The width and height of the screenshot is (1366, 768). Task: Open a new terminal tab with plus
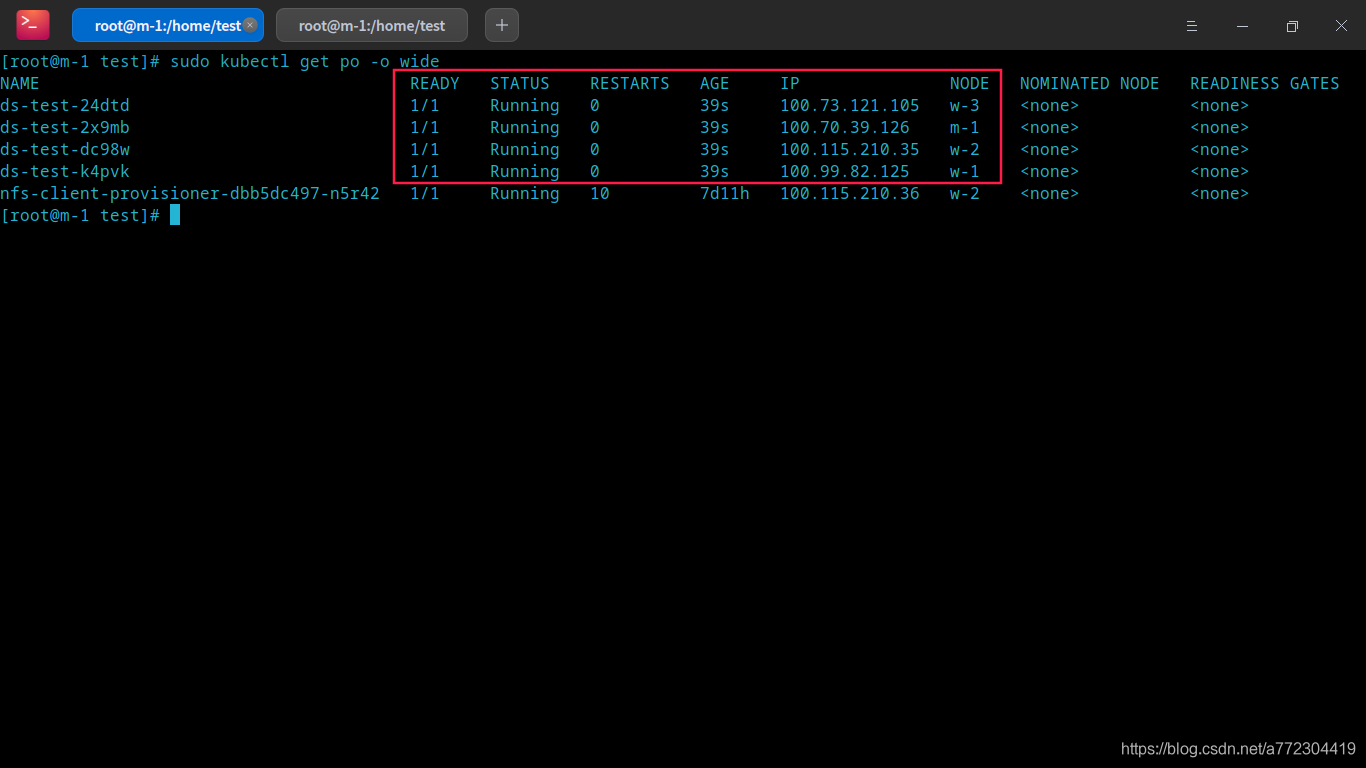502,25
